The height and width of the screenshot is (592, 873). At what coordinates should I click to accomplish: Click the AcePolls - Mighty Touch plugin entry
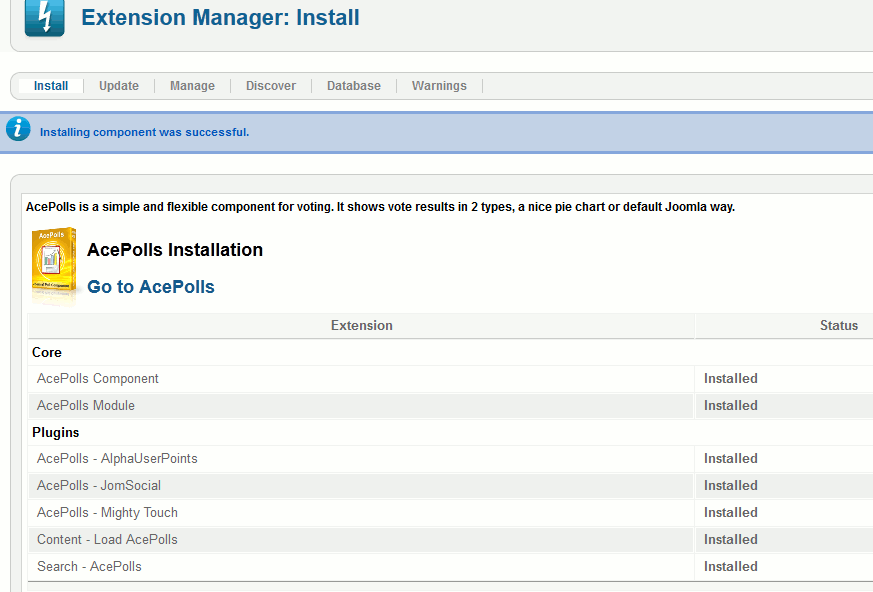coord(107,513)
